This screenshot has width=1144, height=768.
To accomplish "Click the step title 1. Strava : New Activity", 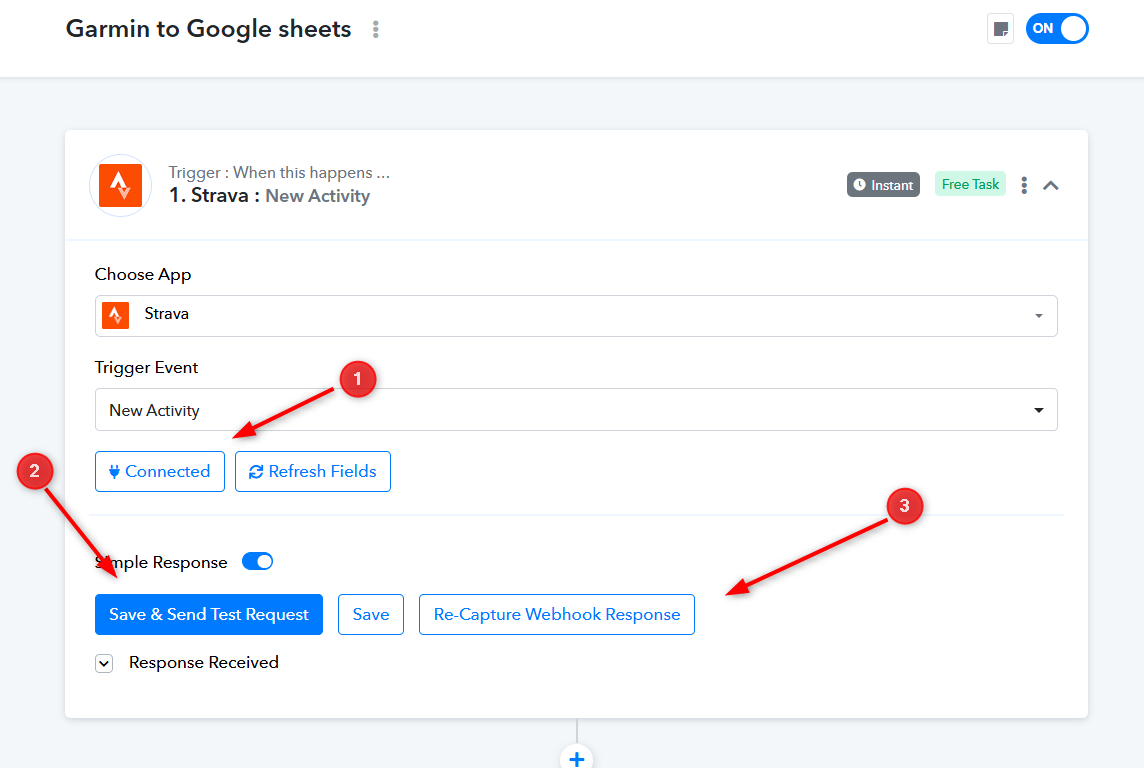I will coord(269,195).
